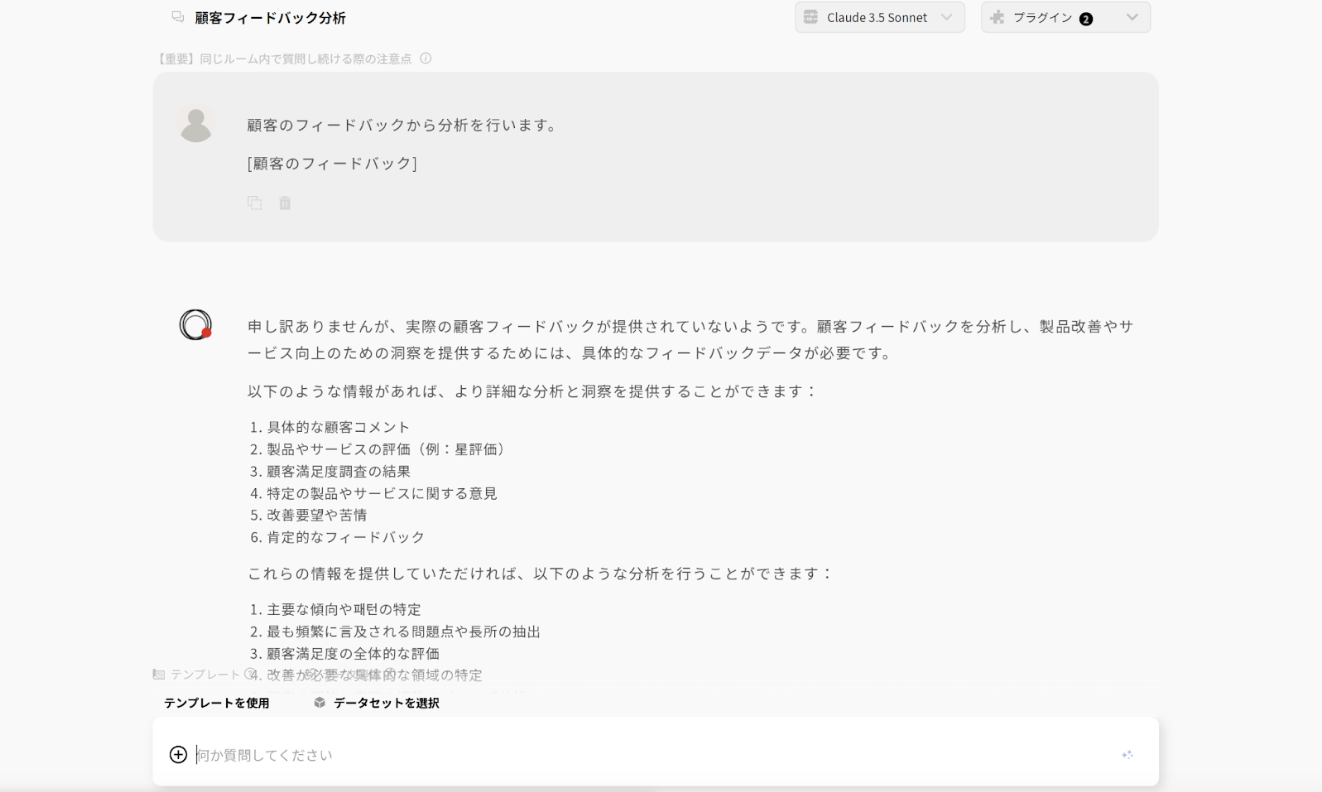Click the plugin count badge showing 2
Screen dimensions: 1322x792
[x=1086, y=18]
